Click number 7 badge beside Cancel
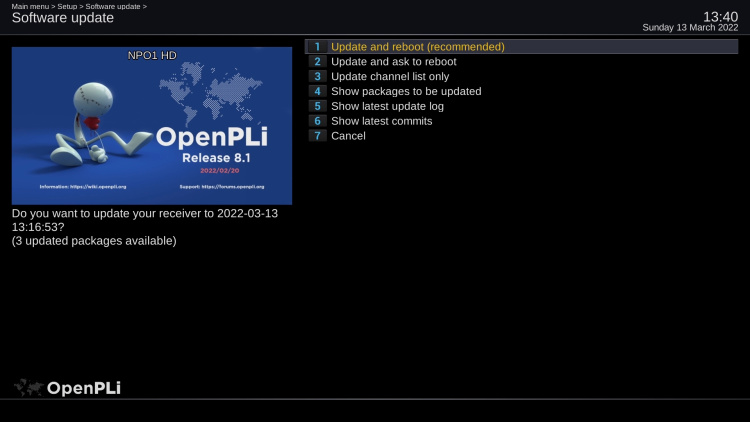The width and height of the screenshot is (750, 422). click(317, 135)
